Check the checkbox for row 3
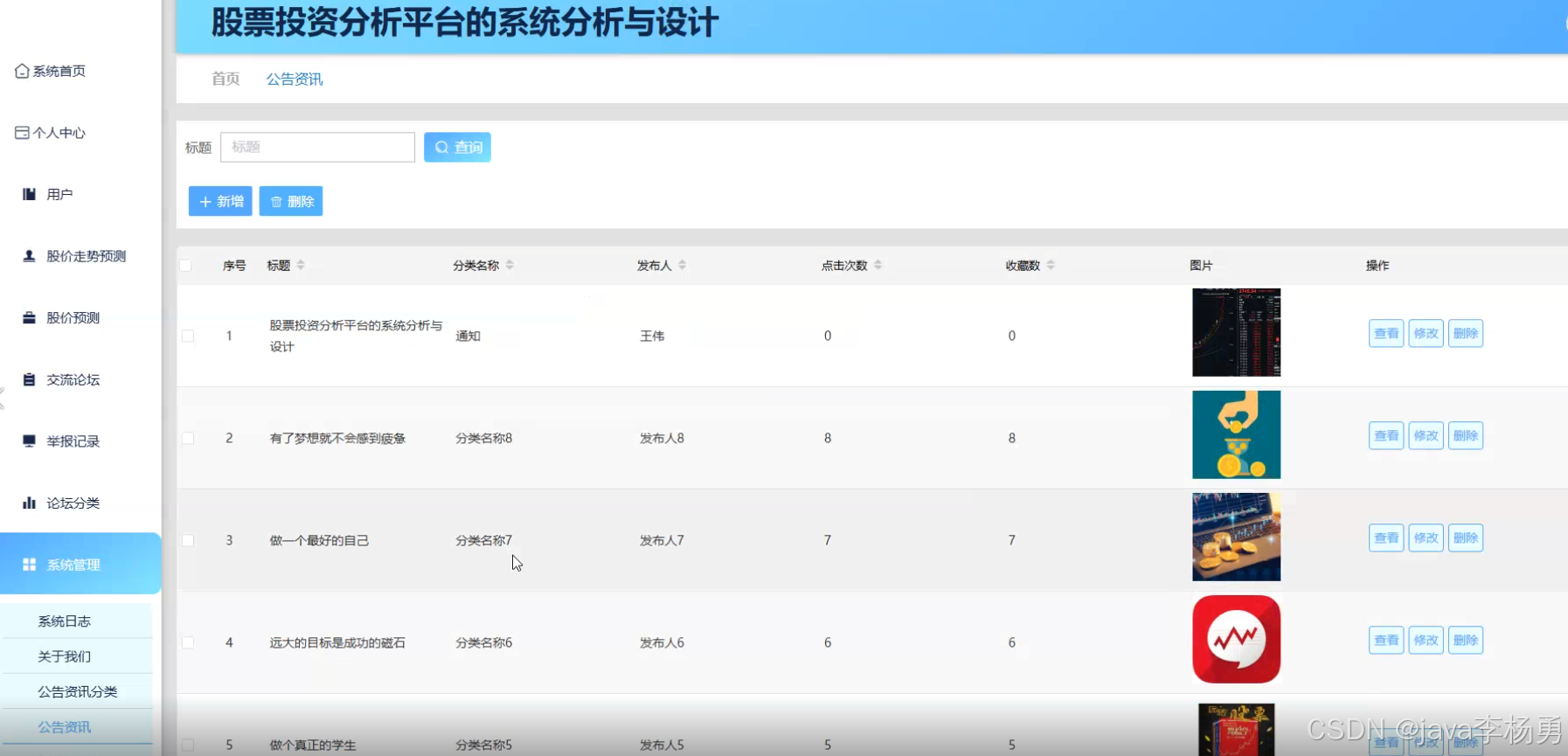The image size is (1568, 756). [188, 540]
